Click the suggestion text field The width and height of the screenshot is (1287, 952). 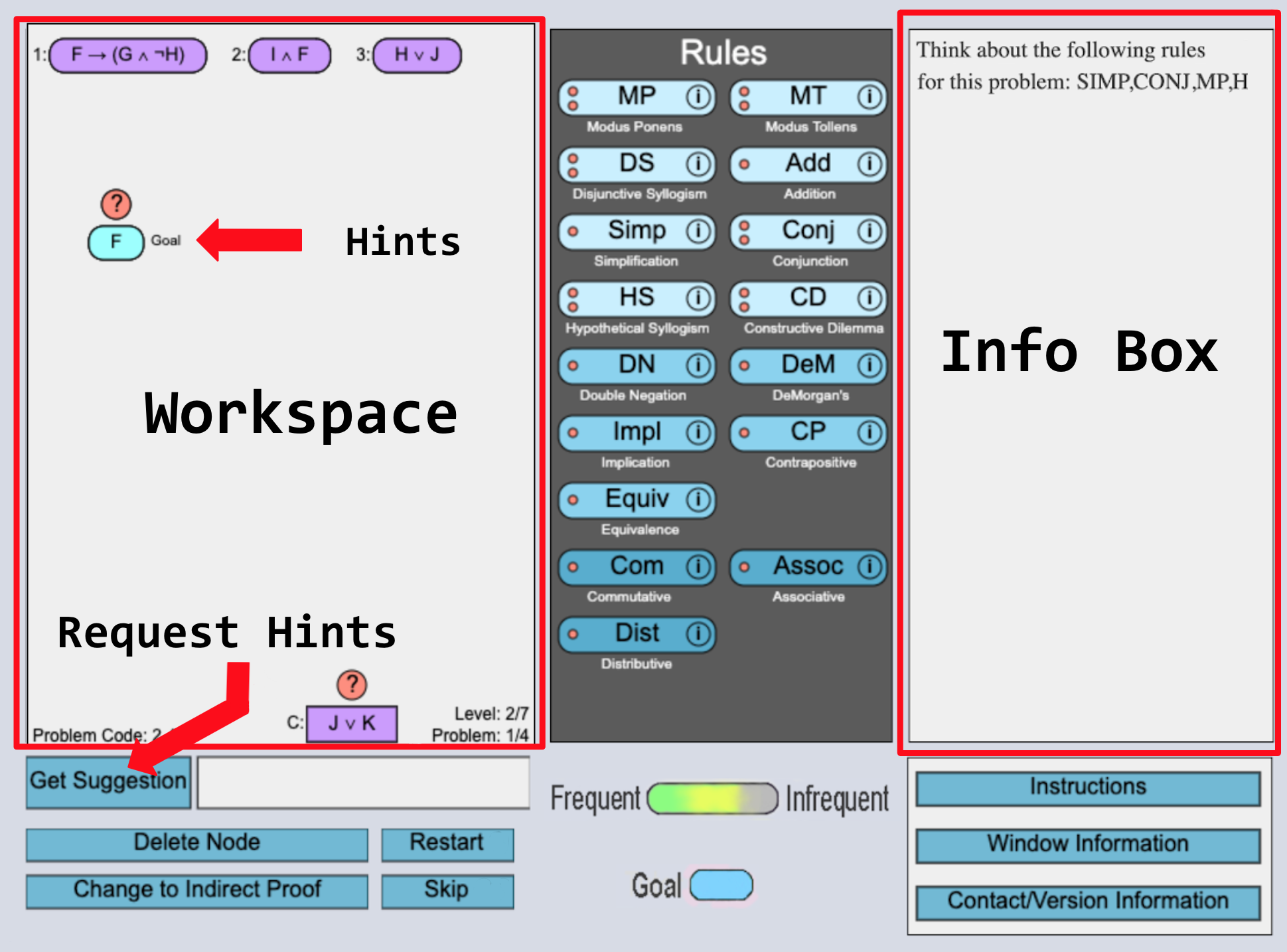363,783
